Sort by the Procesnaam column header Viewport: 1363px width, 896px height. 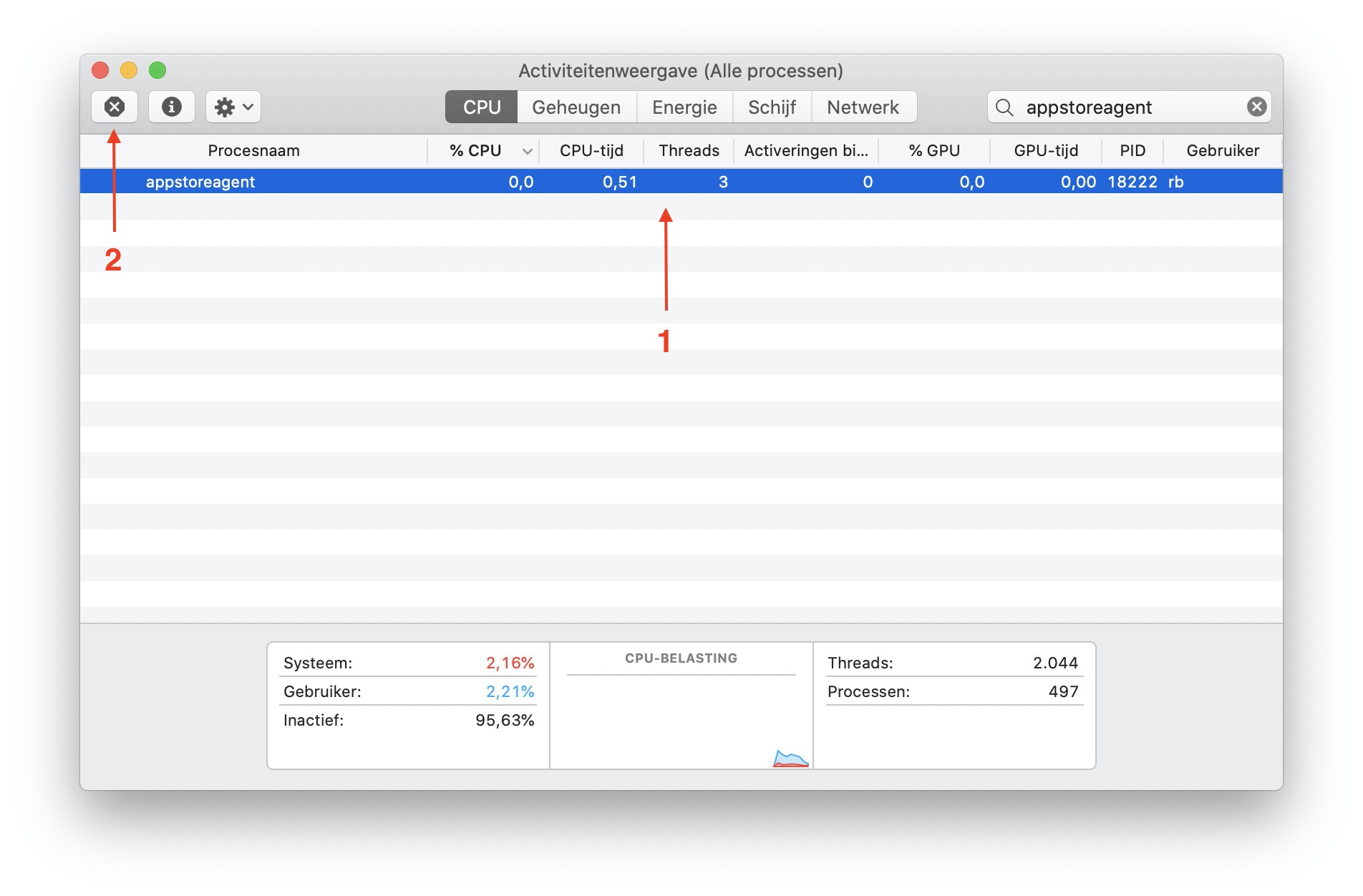[253, 151]
